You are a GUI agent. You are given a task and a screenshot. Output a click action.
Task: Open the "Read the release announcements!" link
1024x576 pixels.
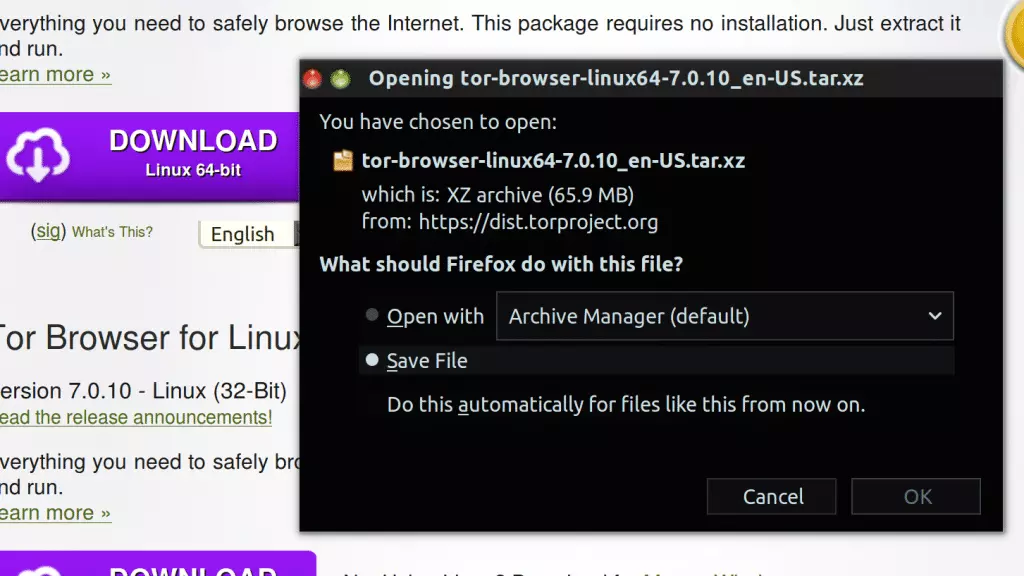[135, 417]
